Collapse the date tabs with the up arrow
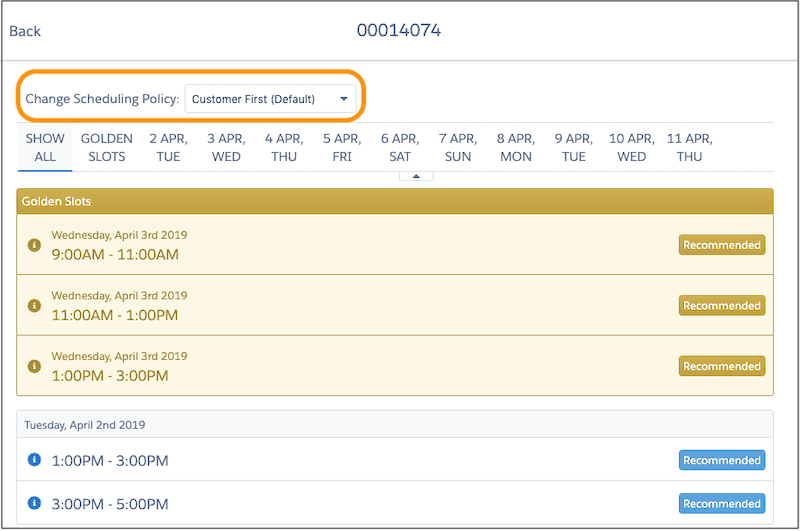800x531 pixels. tap(416, 176)
